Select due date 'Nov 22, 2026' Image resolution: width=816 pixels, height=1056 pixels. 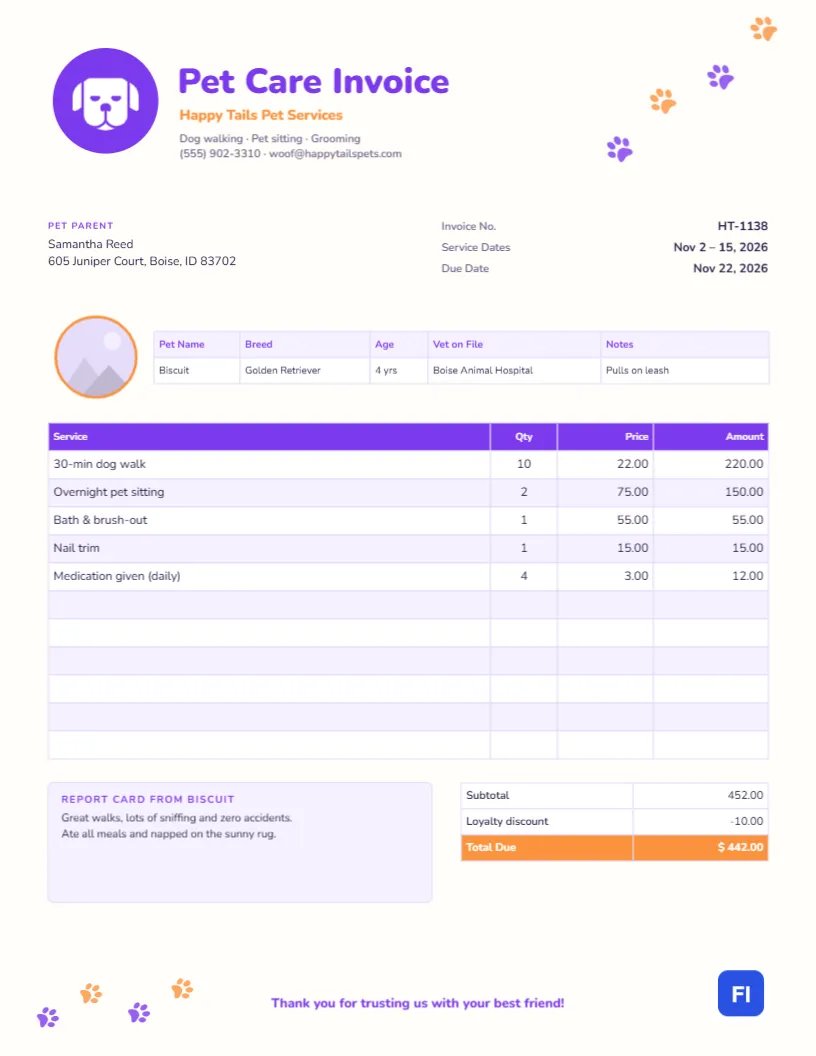point(730,268)
